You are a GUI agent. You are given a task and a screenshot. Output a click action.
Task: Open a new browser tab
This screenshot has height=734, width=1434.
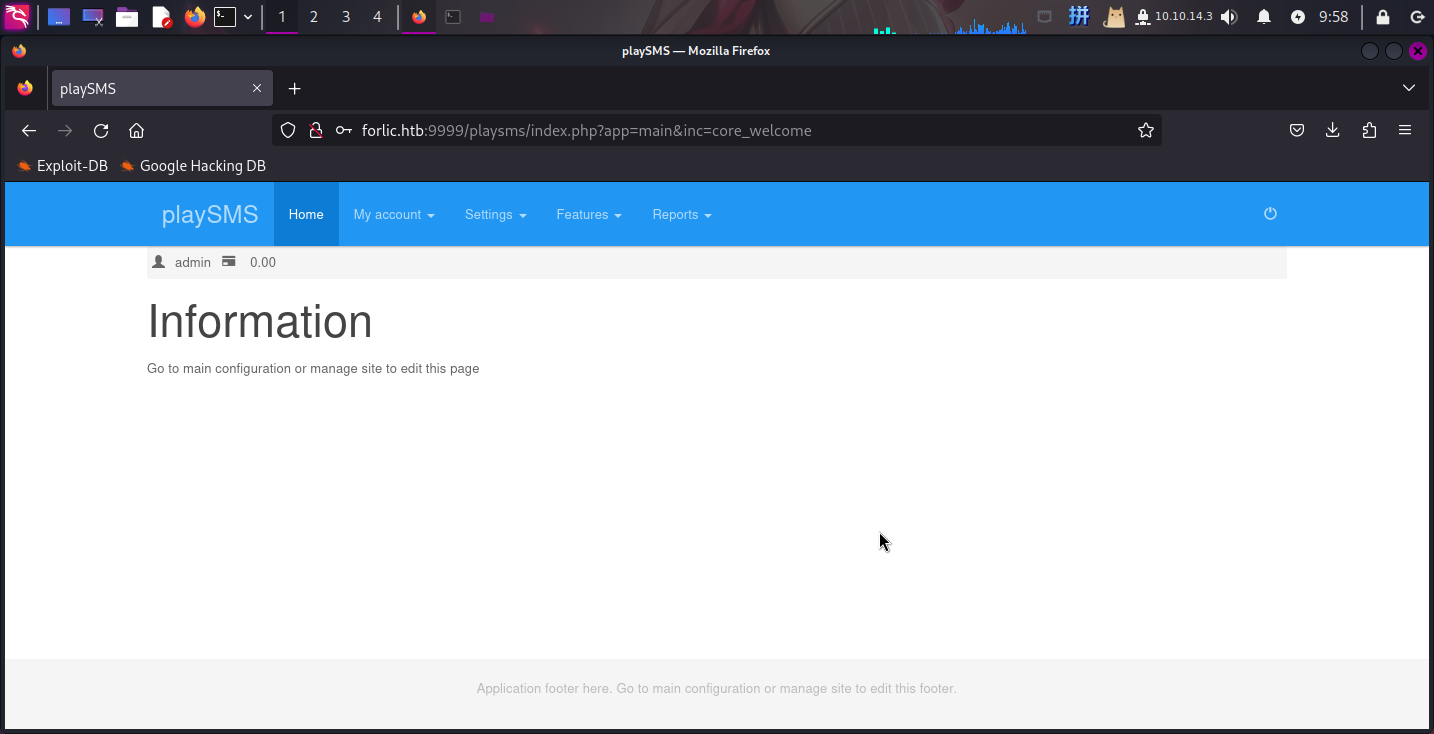(x=294, y=89)
